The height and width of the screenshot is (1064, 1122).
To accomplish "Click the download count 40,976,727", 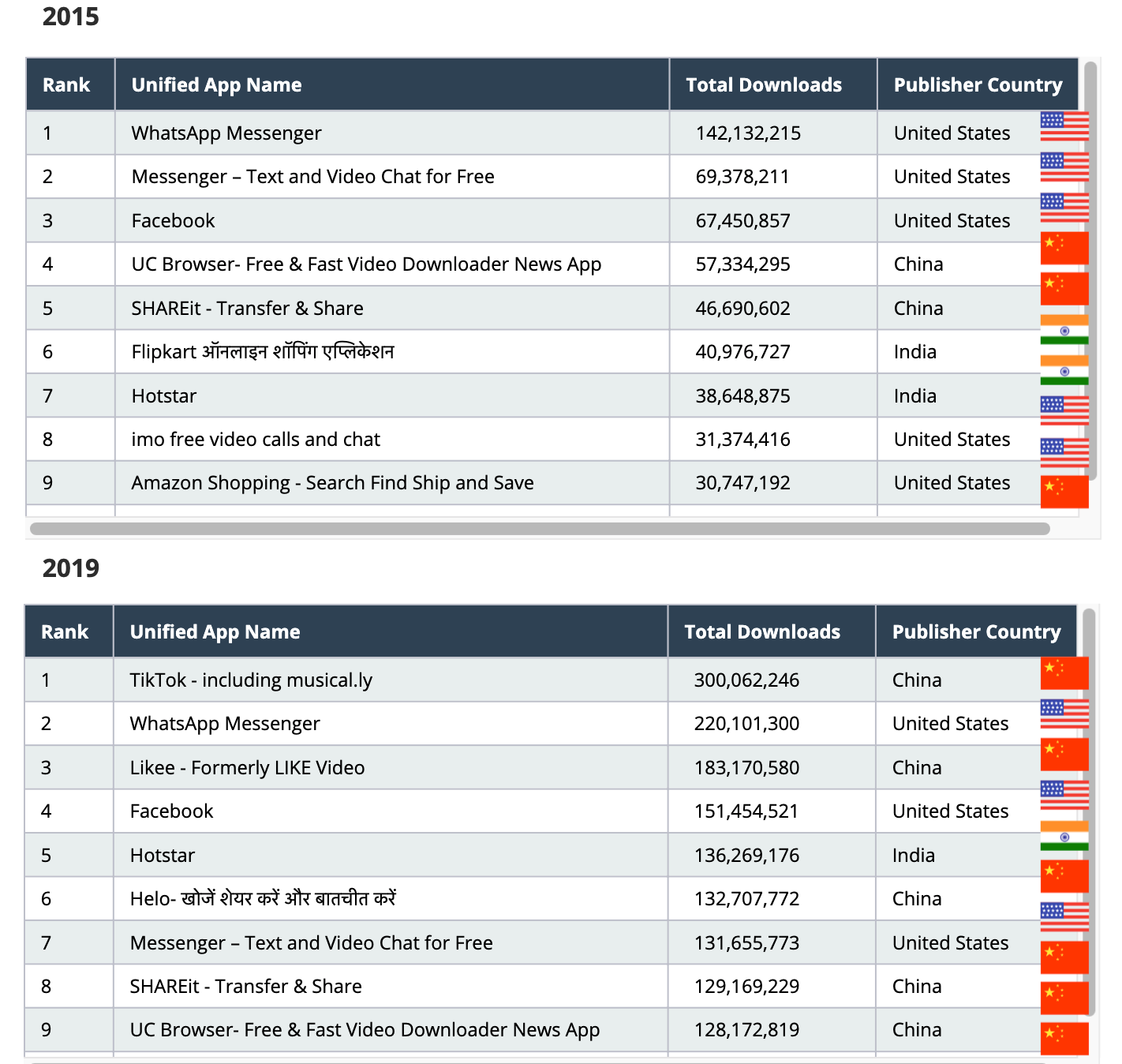I will tap(742, 352).
